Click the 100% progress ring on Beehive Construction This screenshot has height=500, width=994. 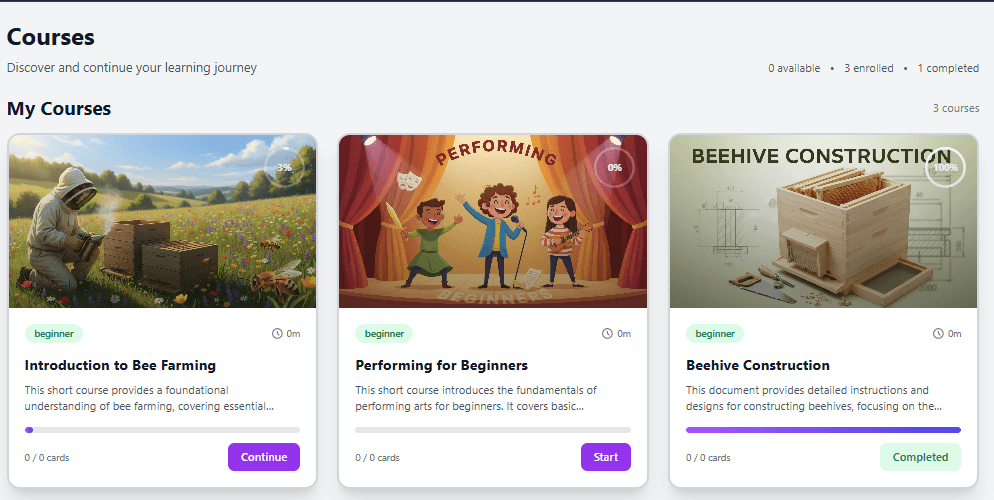tap(946, 167)
